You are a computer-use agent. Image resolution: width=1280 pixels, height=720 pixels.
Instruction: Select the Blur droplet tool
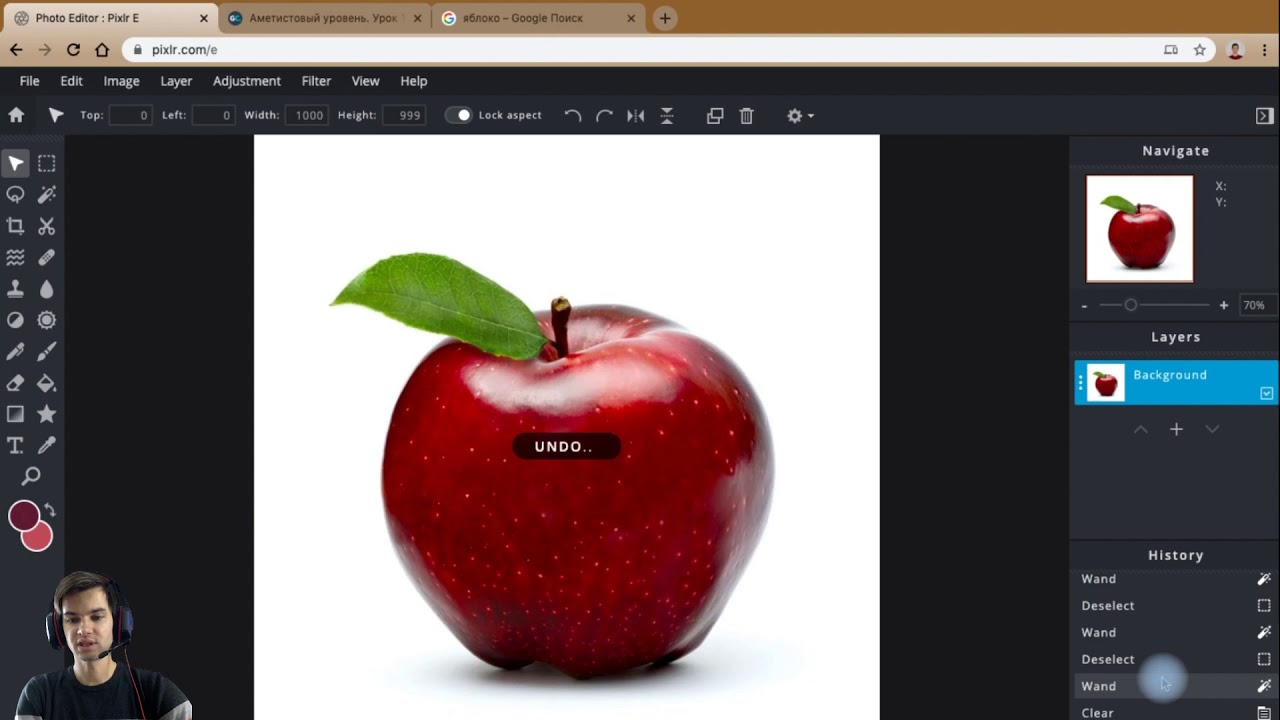coord(47,289)
